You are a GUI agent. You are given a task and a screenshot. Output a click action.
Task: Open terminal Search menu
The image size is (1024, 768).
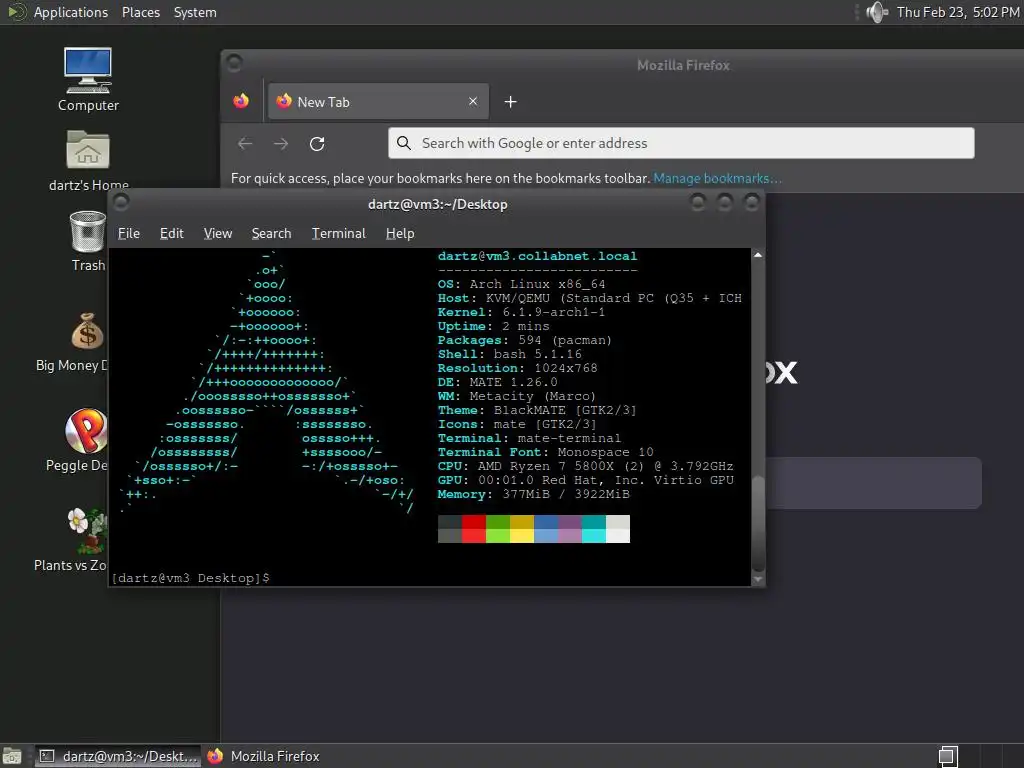pos(271,233)
